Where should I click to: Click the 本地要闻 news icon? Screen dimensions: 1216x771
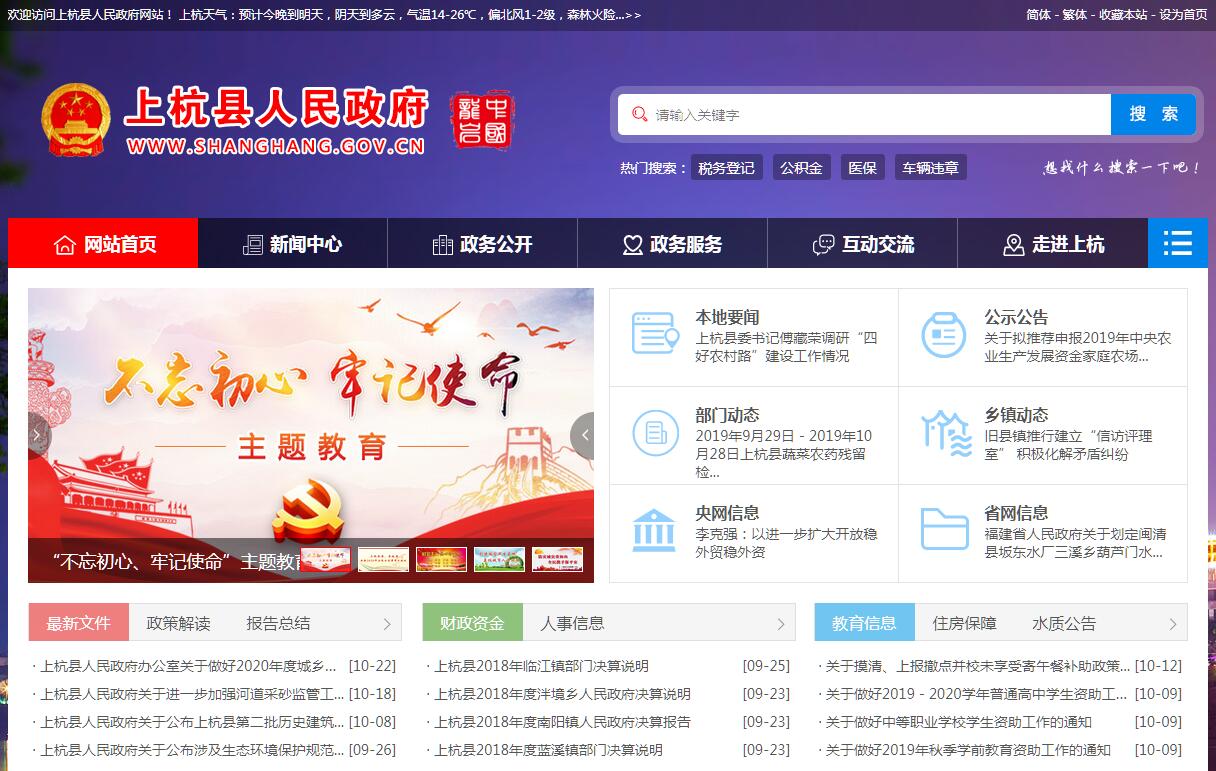tap(654, 334)
